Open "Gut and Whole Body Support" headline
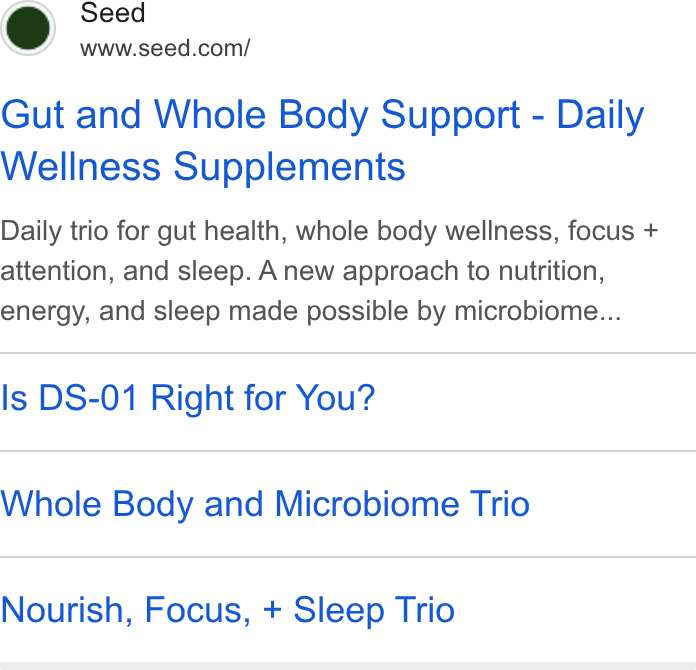696x670 pixels. point(261,115)
